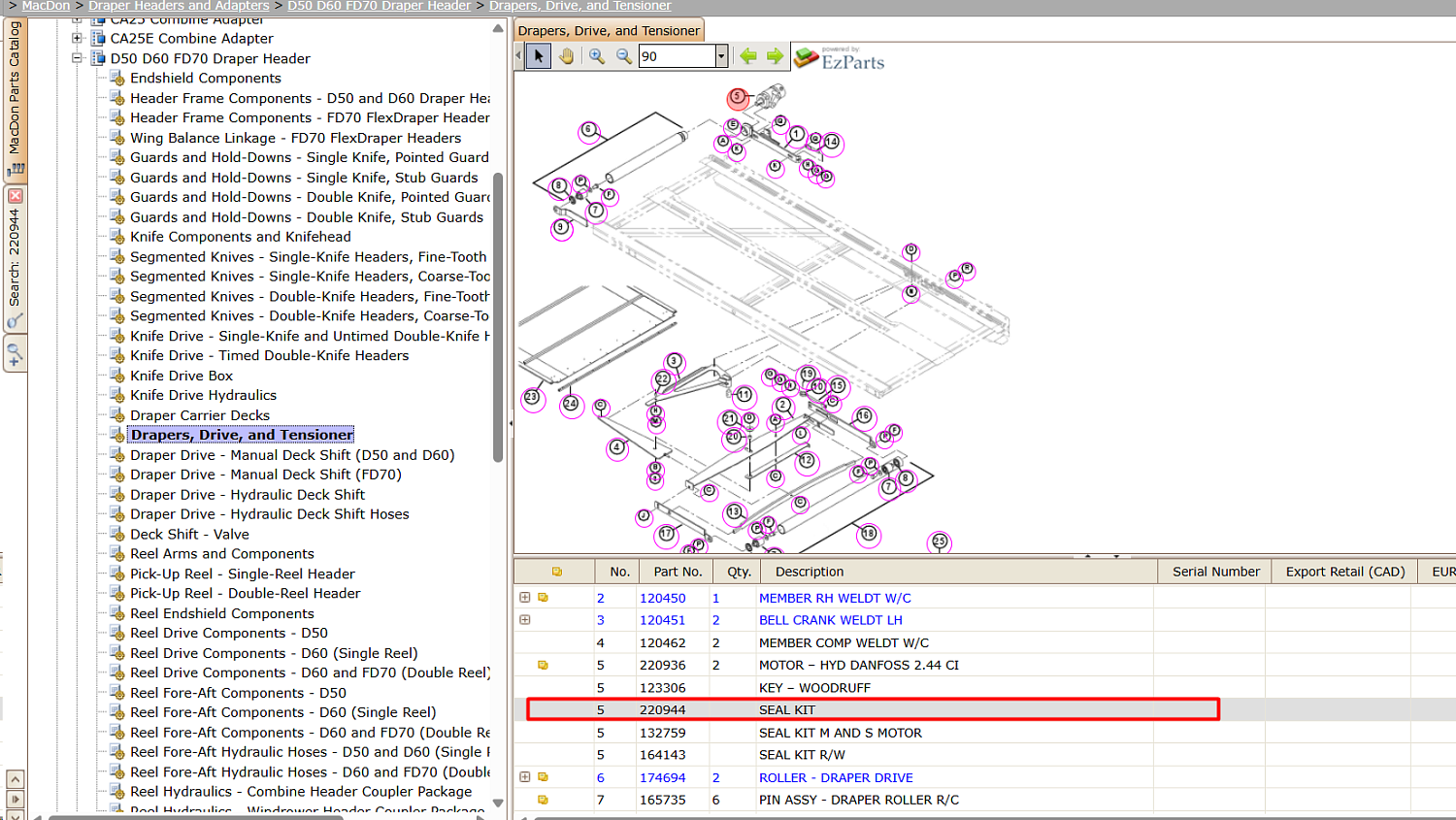
Task: Select Draper Carrier Decks tree item
Action: pyautogui.click(x=200, y=415)
